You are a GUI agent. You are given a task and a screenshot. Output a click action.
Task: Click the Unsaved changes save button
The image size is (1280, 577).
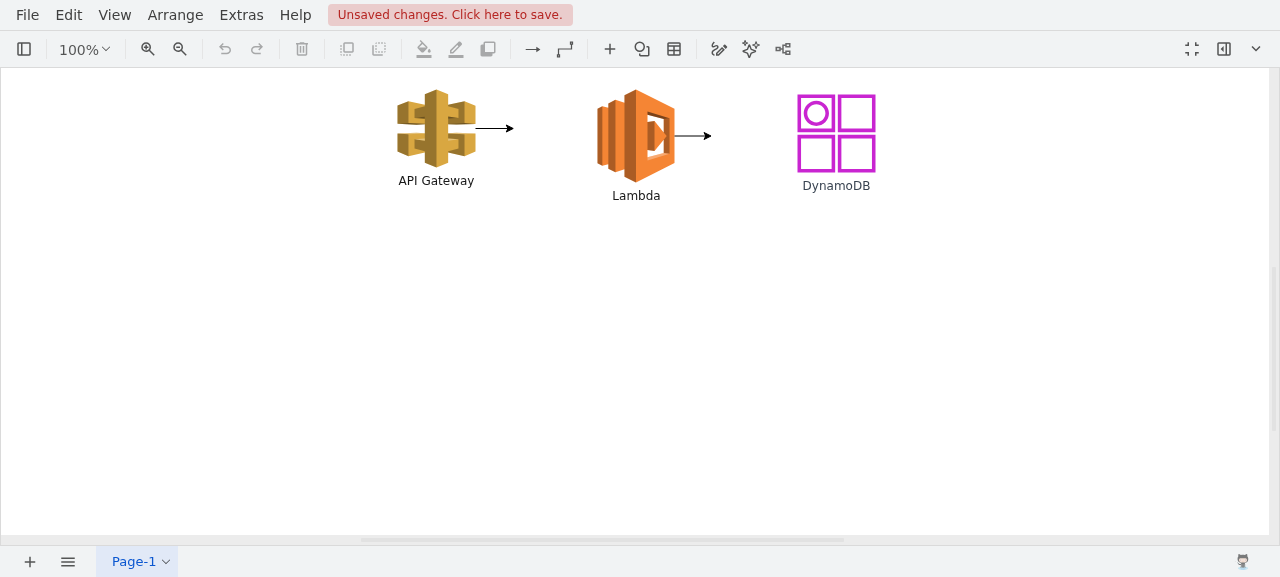pos(450,15)
